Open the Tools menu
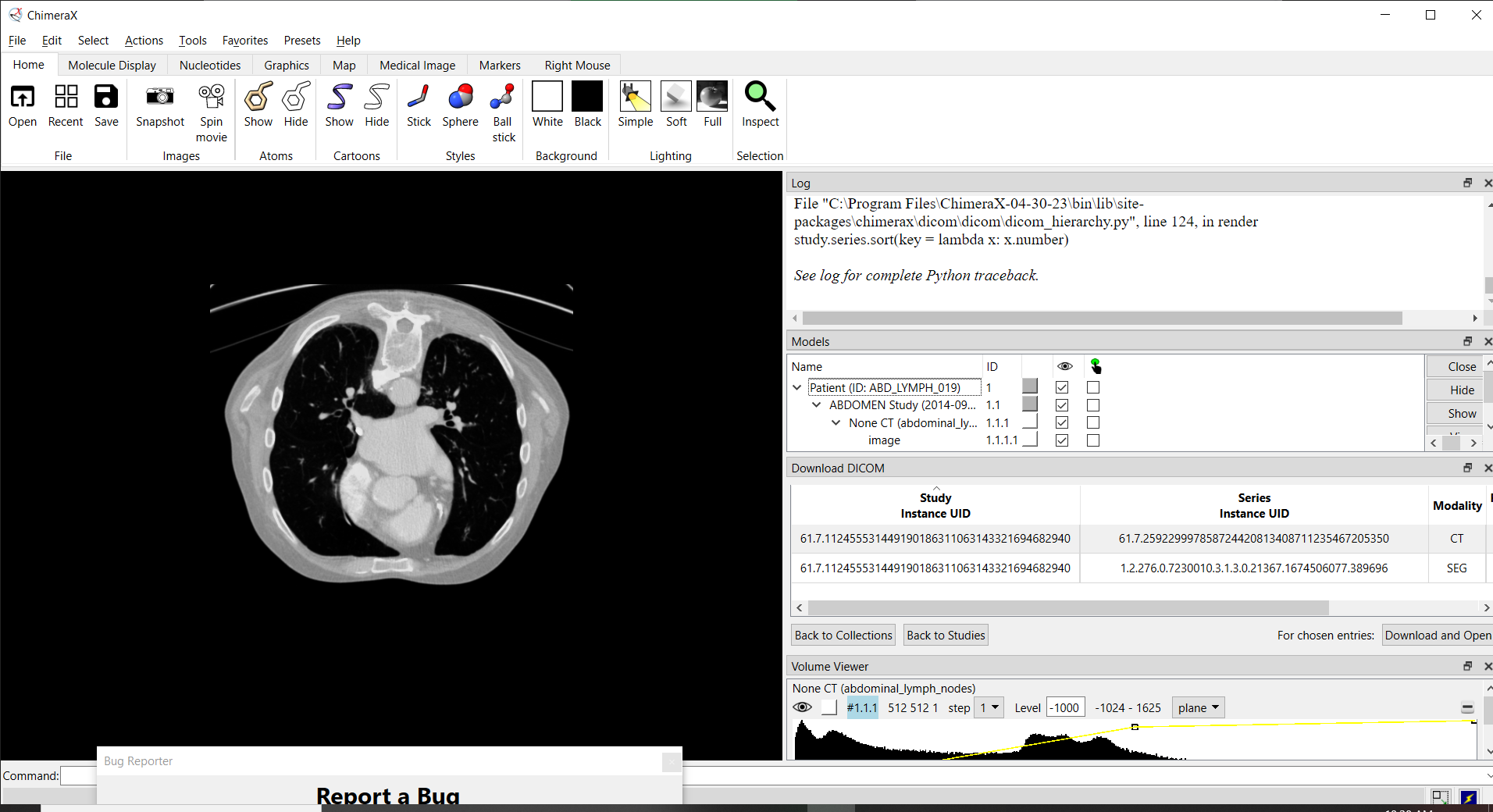The image size is (1493, 812). pos(192,41)
